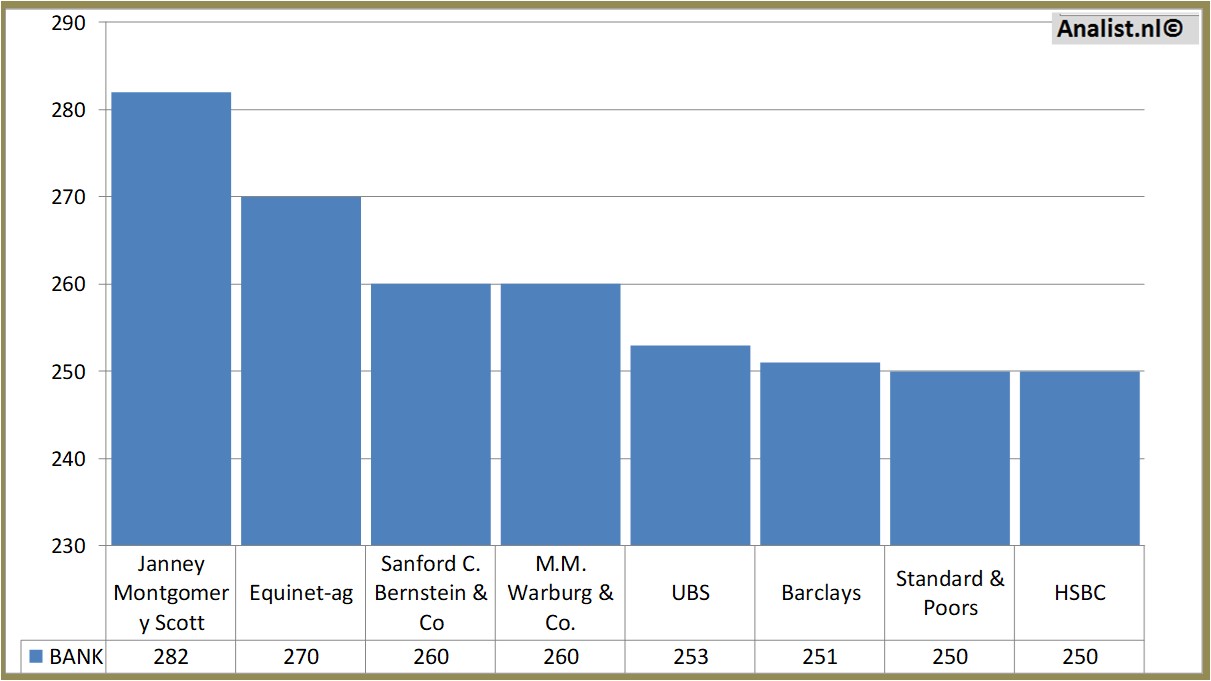1211x681 pixels.
Task: Select the 282 value in data table
Action: click(171, 657)
